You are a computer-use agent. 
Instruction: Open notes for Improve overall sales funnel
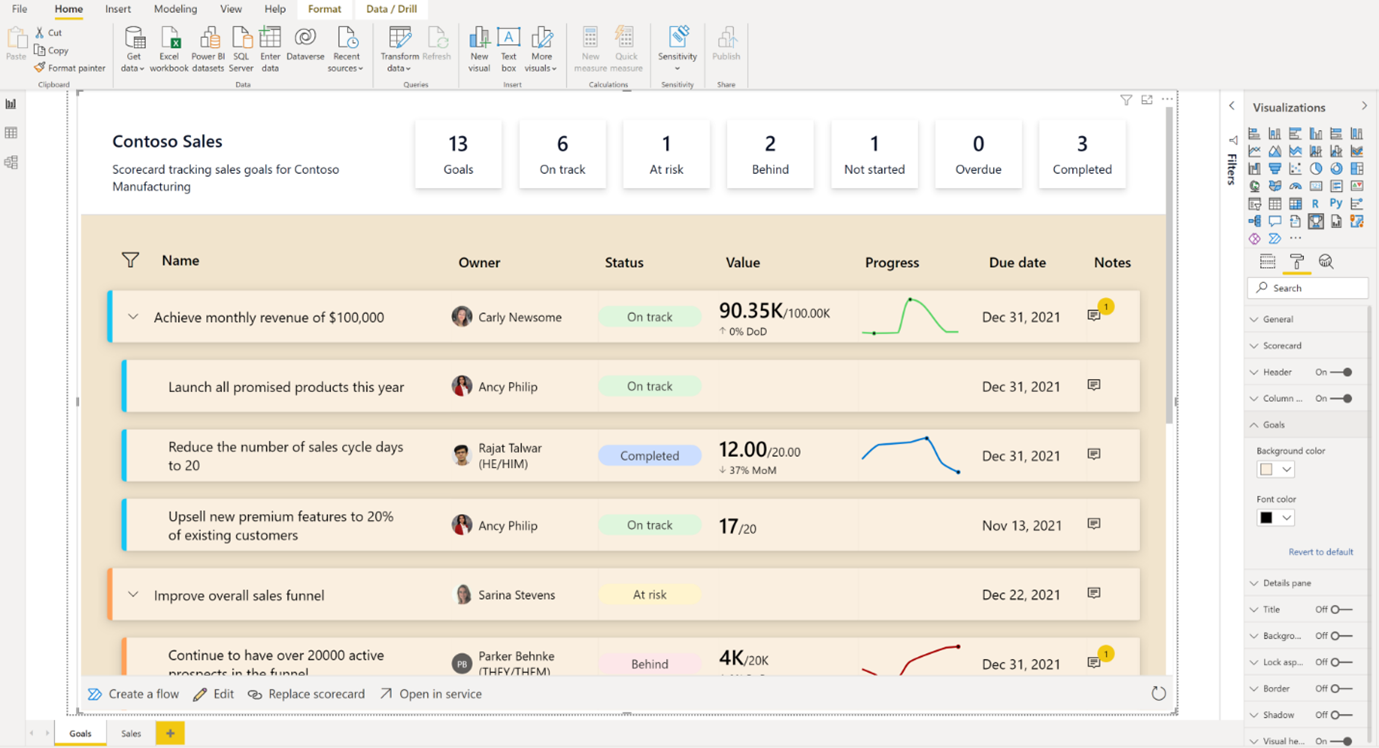pos(1094,594)
